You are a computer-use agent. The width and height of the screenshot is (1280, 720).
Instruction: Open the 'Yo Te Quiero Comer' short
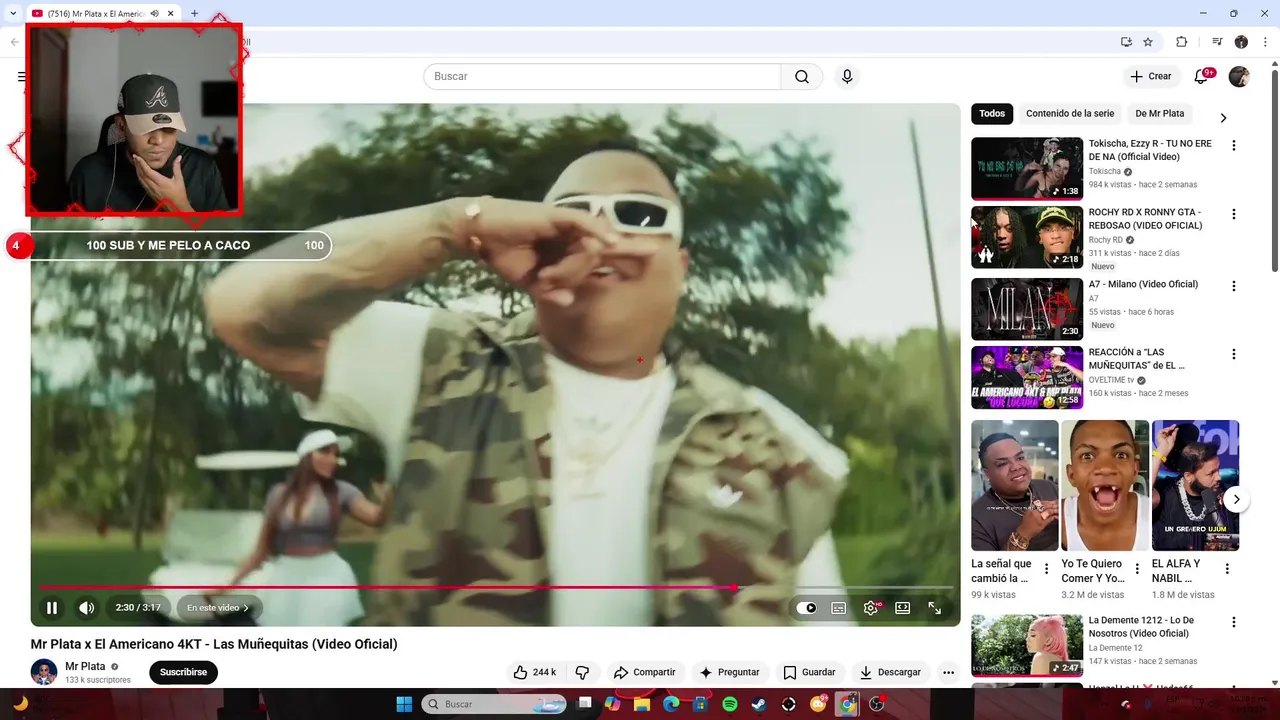[1105, 485]
